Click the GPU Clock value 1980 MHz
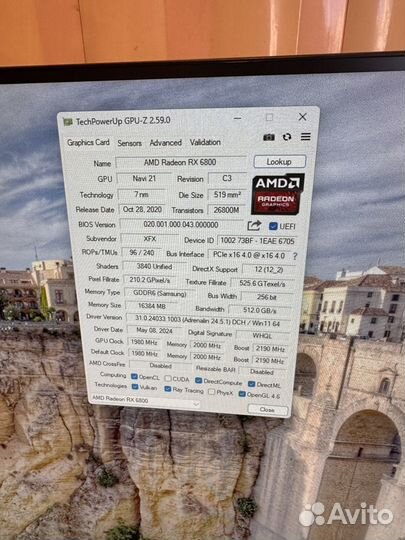This screenshot has width=405, height=540. (144, 342)
